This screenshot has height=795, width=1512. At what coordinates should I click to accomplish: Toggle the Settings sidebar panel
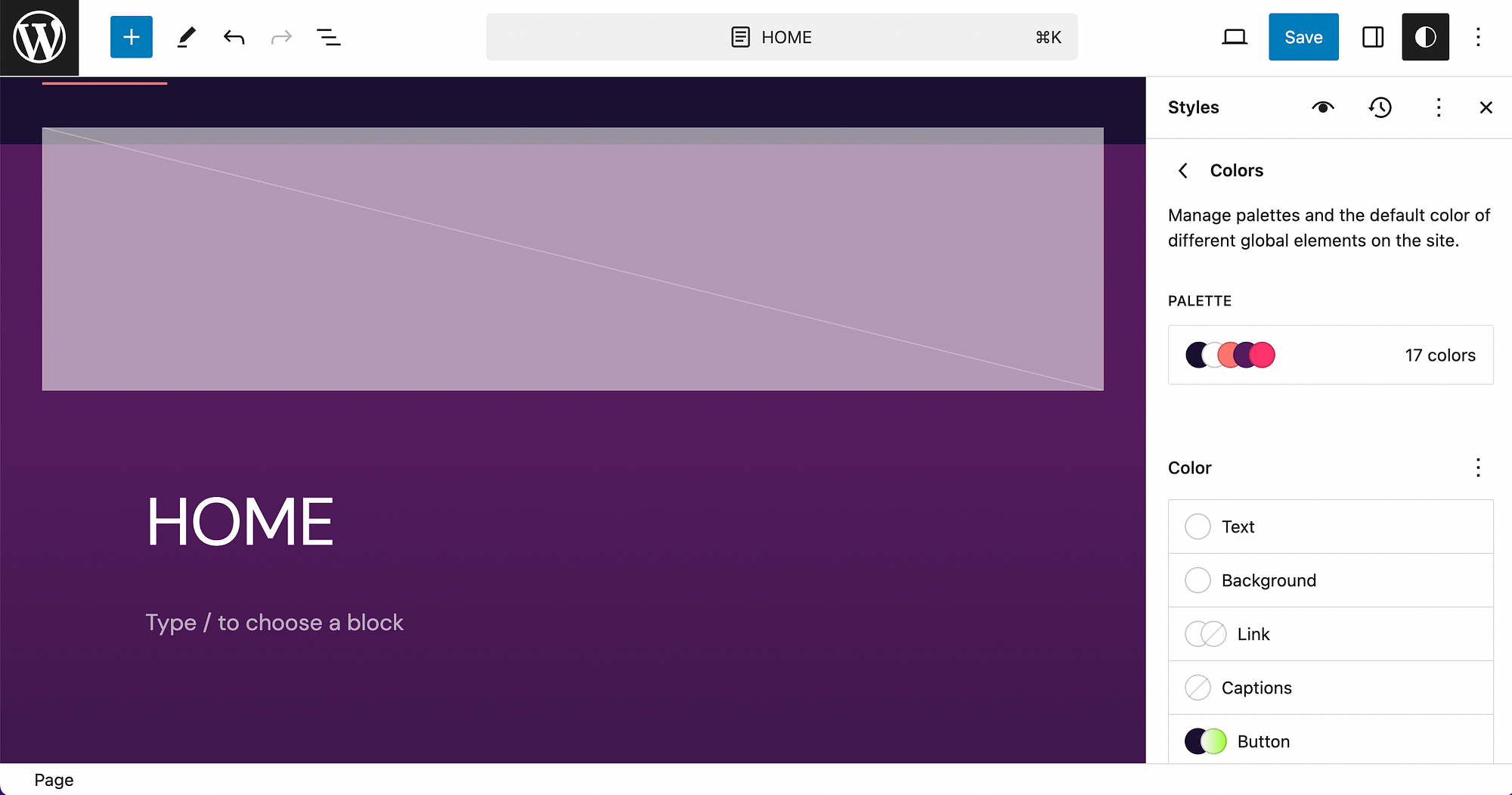pyautogui.click(x=1372, y=36)
